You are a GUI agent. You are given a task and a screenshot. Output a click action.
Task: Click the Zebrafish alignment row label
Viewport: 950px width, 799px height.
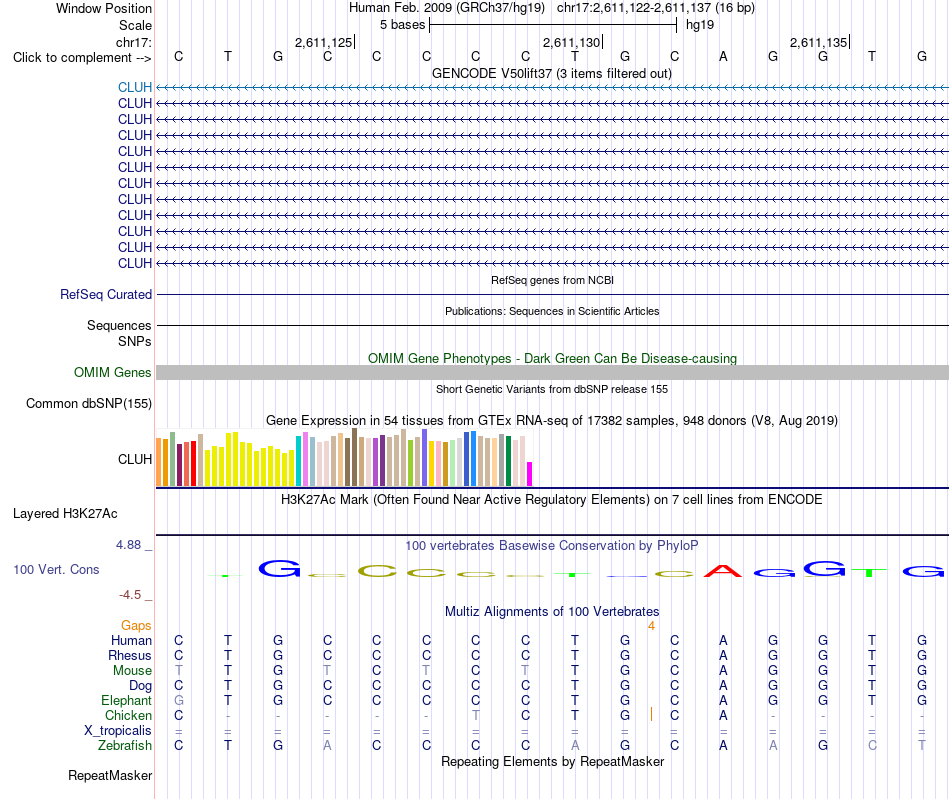click(x=125, y=746)
